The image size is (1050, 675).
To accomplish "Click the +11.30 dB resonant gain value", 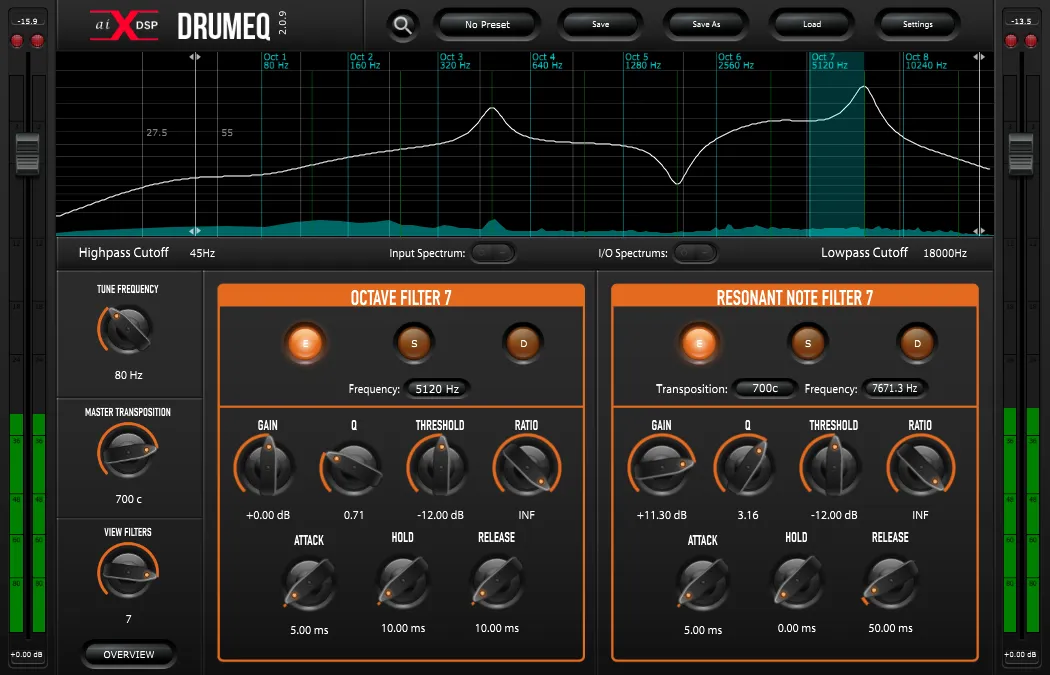I will click(662, 515).
